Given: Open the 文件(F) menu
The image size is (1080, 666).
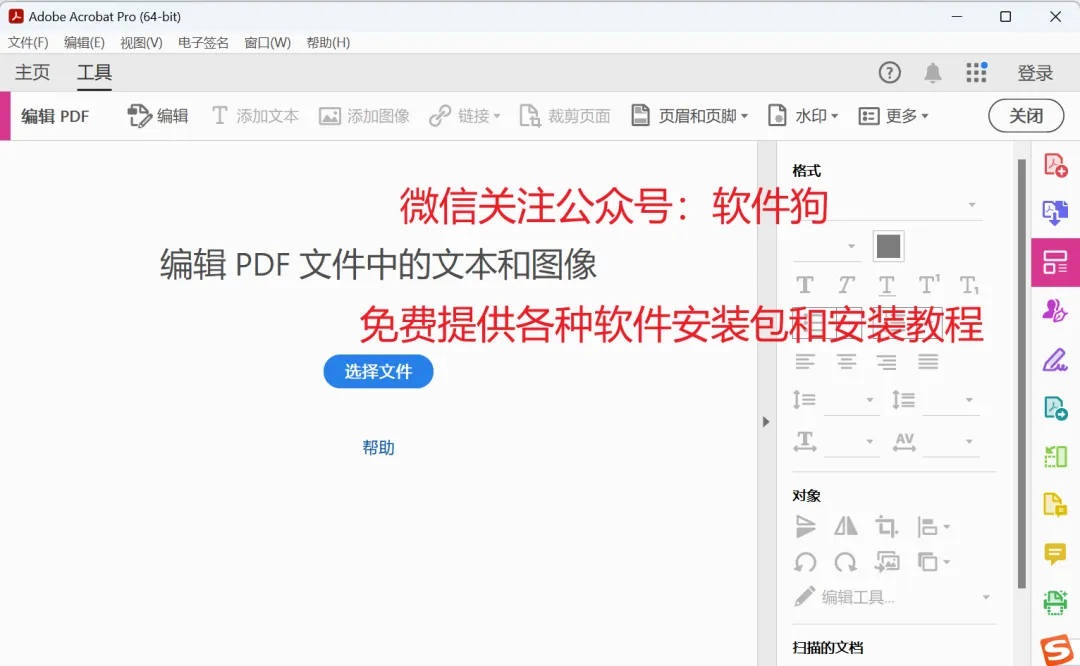Looking at the screenshot, I should 28,43.
